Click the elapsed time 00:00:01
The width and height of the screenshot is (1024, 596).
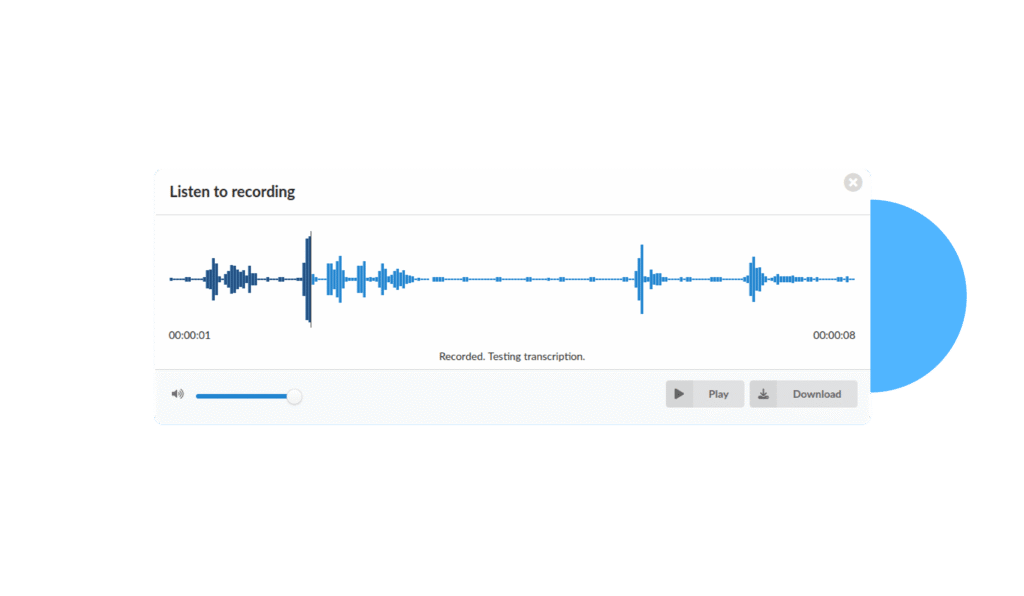point(189,336)
